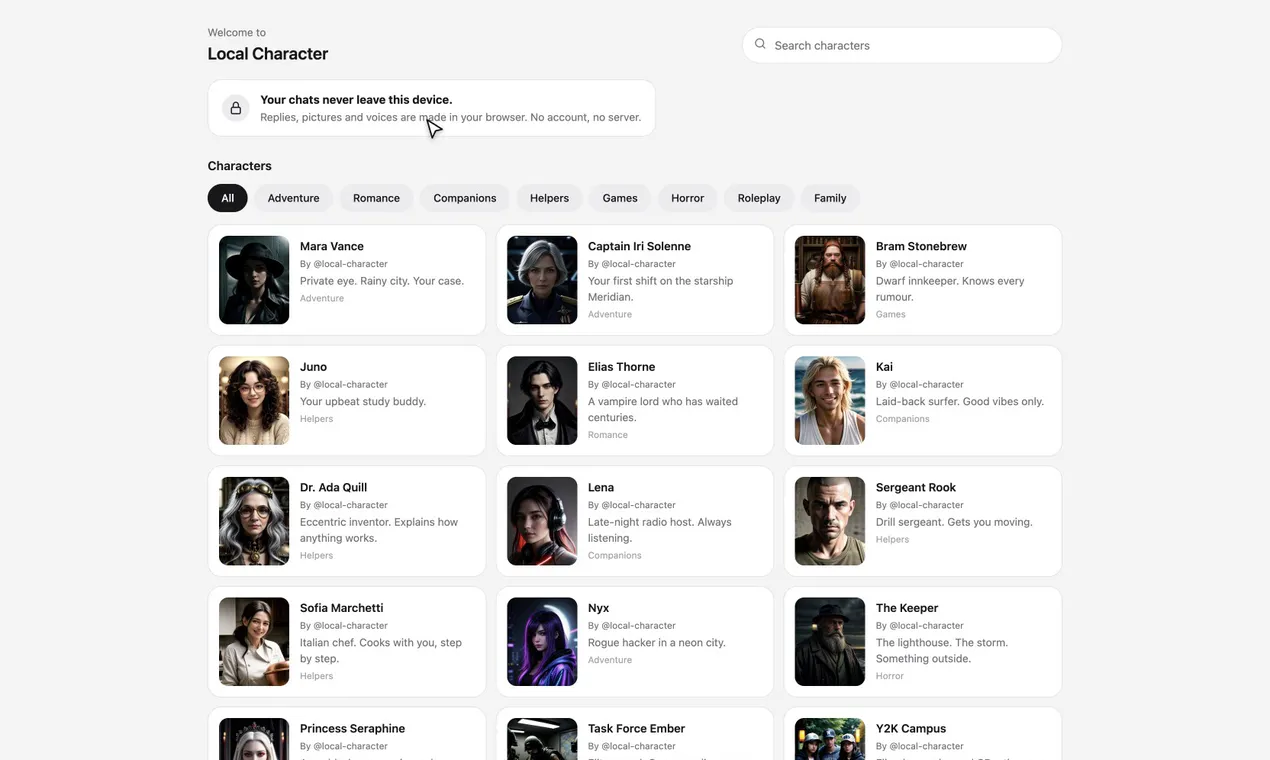Click the Bram Stonebrew title
The height and width of the screenshot is (760, 1270).
(921, 246)
